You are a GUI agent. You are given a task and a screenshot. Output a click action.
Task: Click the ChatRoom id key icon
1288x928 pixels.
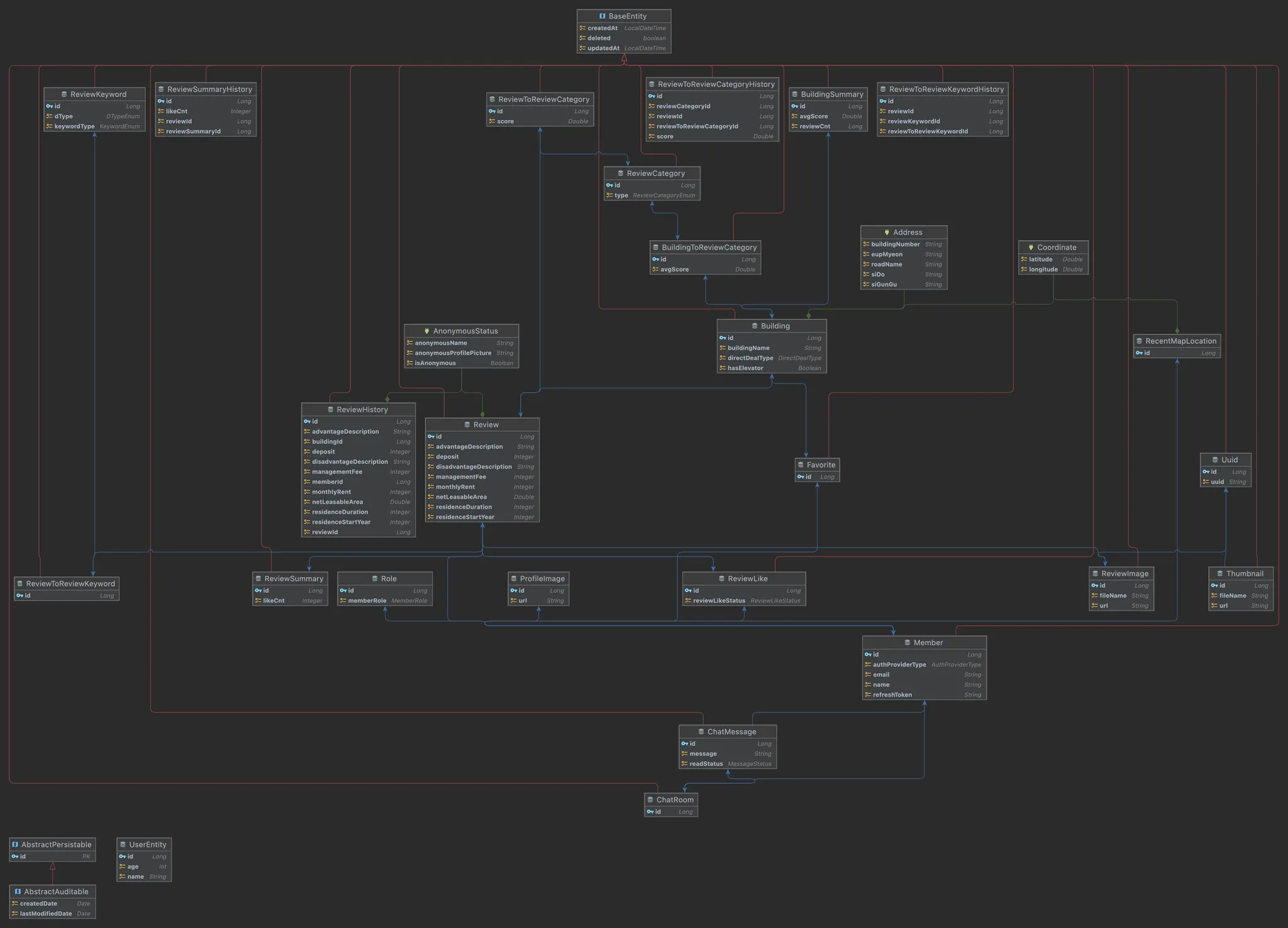coord(650,812)
